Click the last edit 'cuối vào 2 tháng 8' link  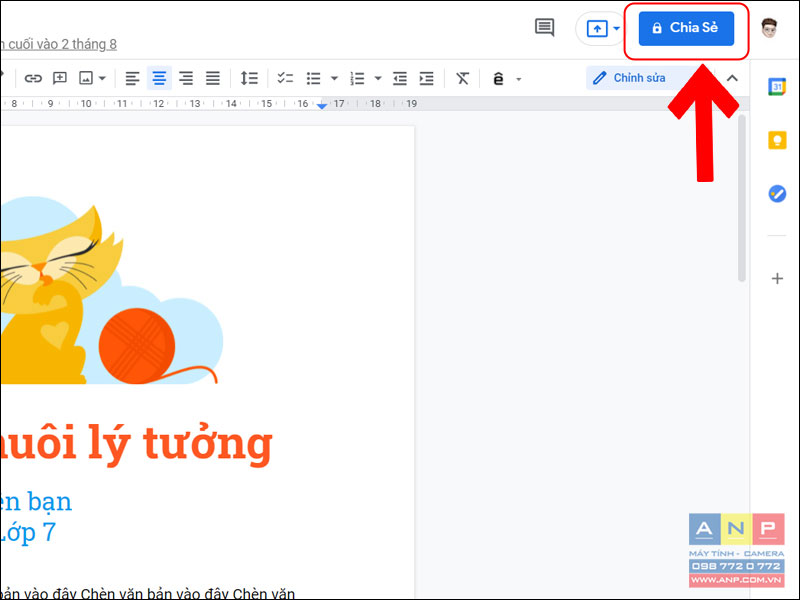pyautogui.click(x=58, y=44)
